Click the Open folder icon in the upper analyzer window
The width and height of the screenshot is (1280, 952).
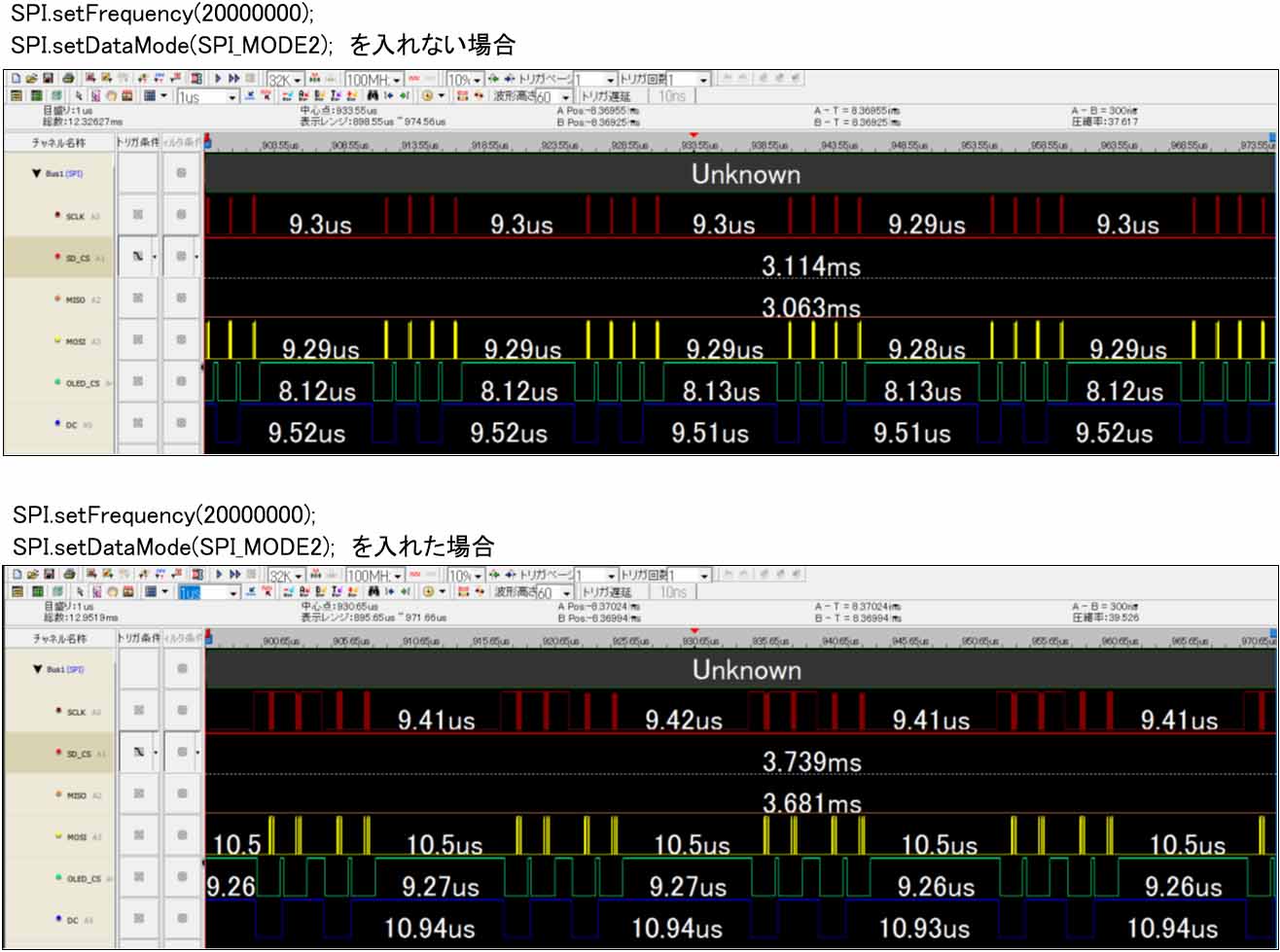pos(31,78)
